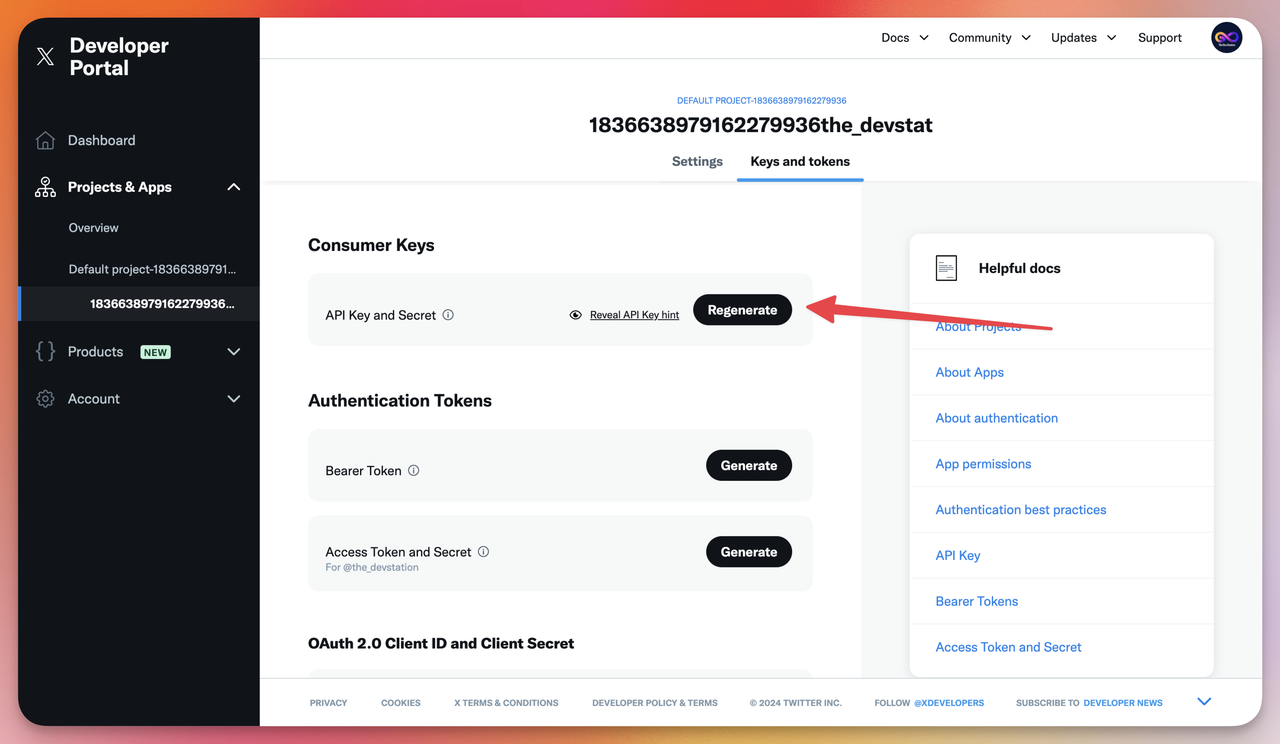Open the Dashboard home icon
Viewport: 1280px width, 744px height.
point(45,141)
